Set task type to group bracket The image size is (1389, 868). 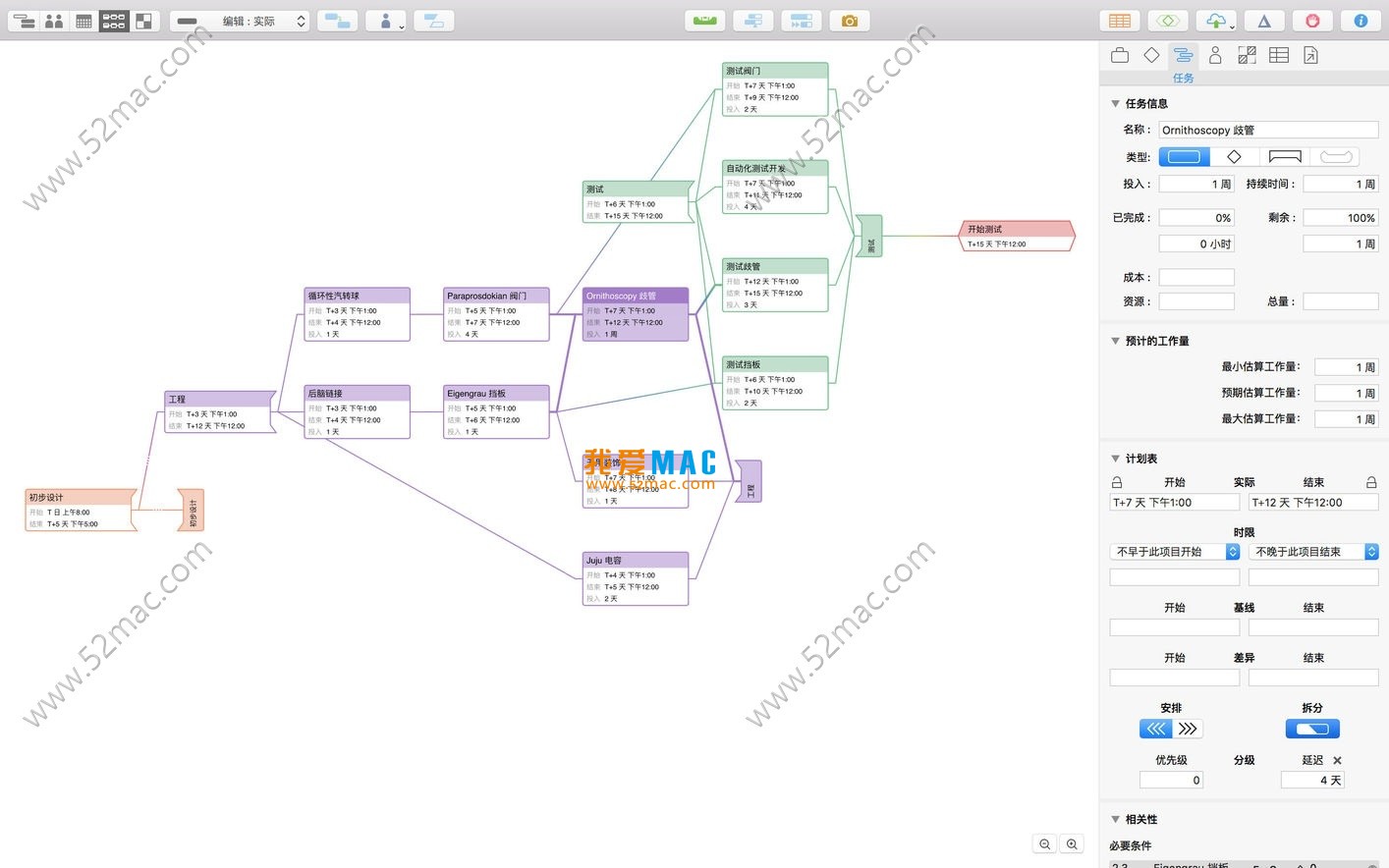click(x=1285, y=156)
